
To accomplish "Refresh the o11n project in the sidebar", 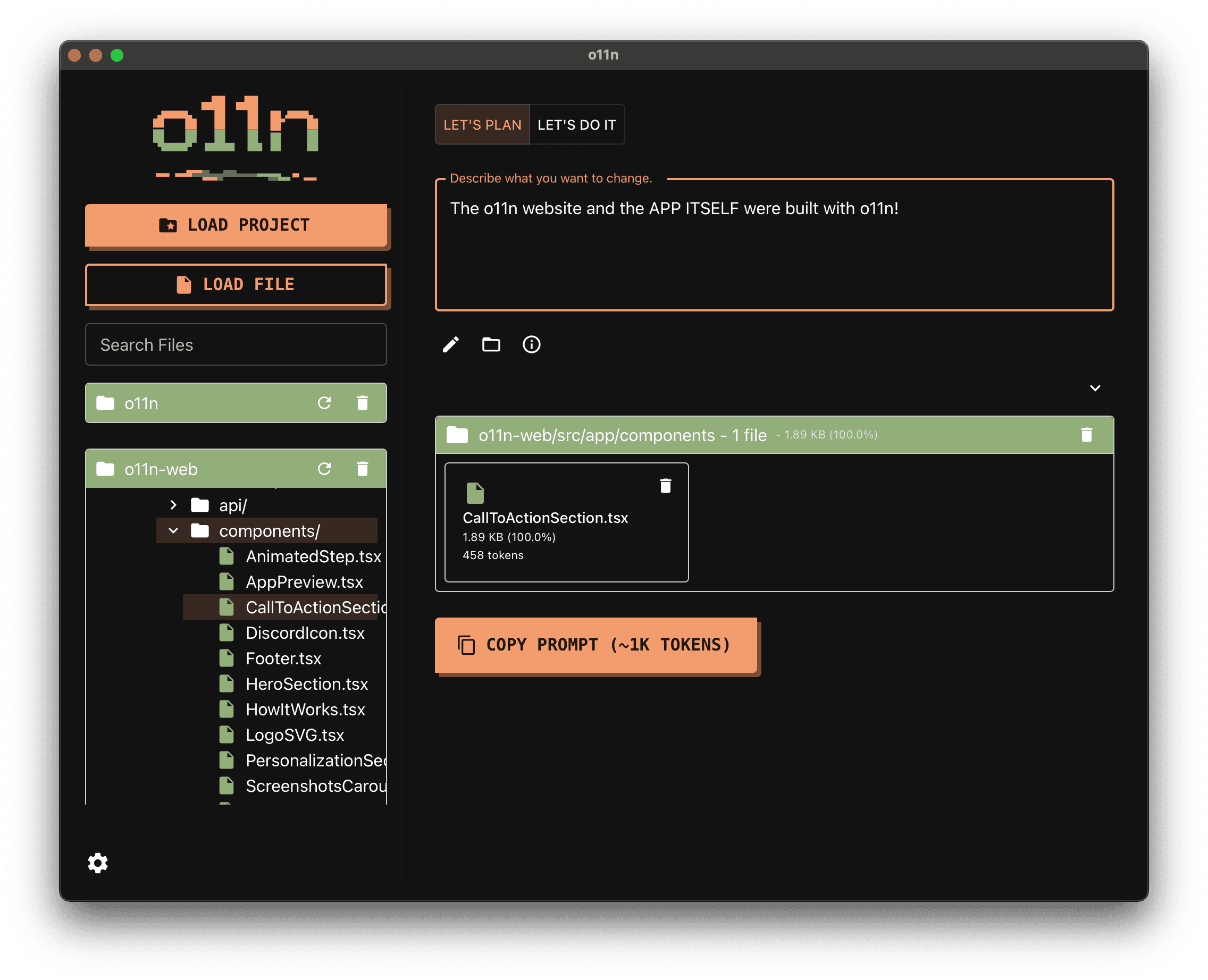I will pyautogui.click(x=325, y=402).
